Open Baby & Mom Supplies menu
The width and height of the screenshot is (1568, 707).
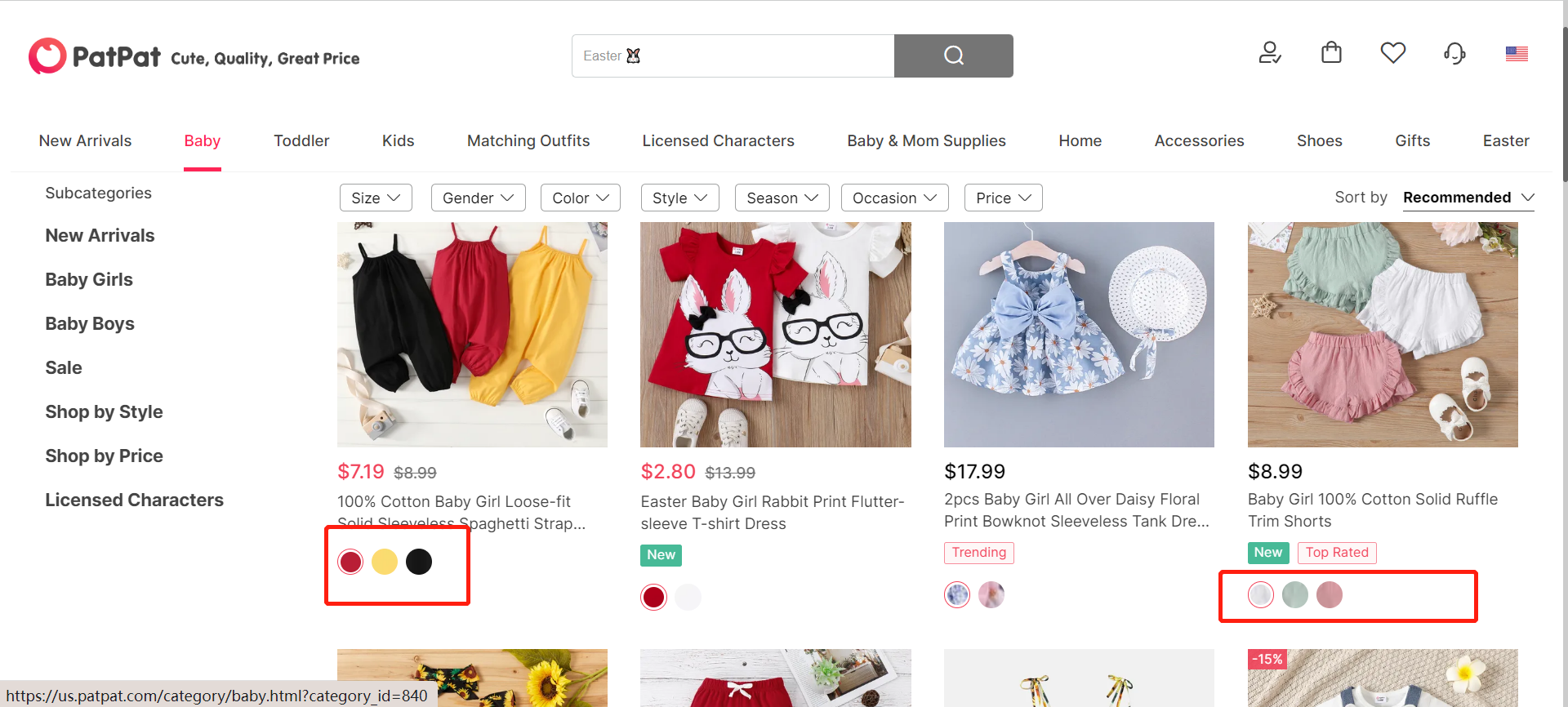926,140
